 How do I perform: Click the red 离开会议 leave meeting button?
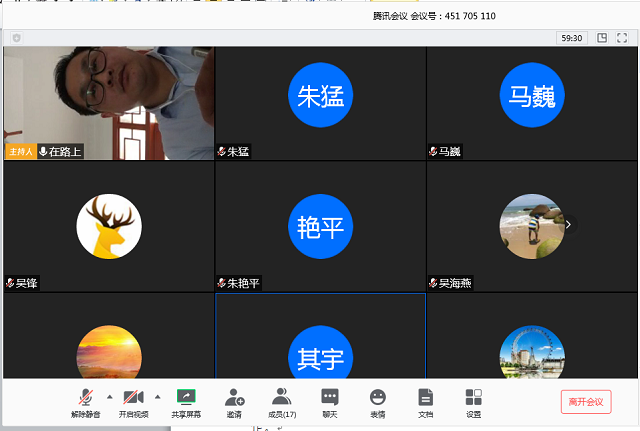tap(586, 401)
